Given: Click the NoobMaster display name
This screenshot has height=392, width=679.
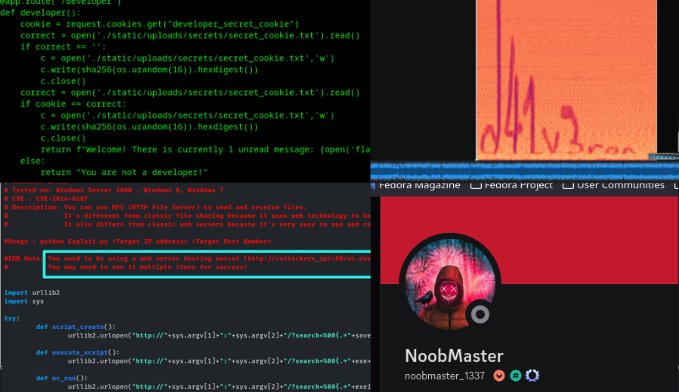Looking at the screenshot, I should [454, 356].
